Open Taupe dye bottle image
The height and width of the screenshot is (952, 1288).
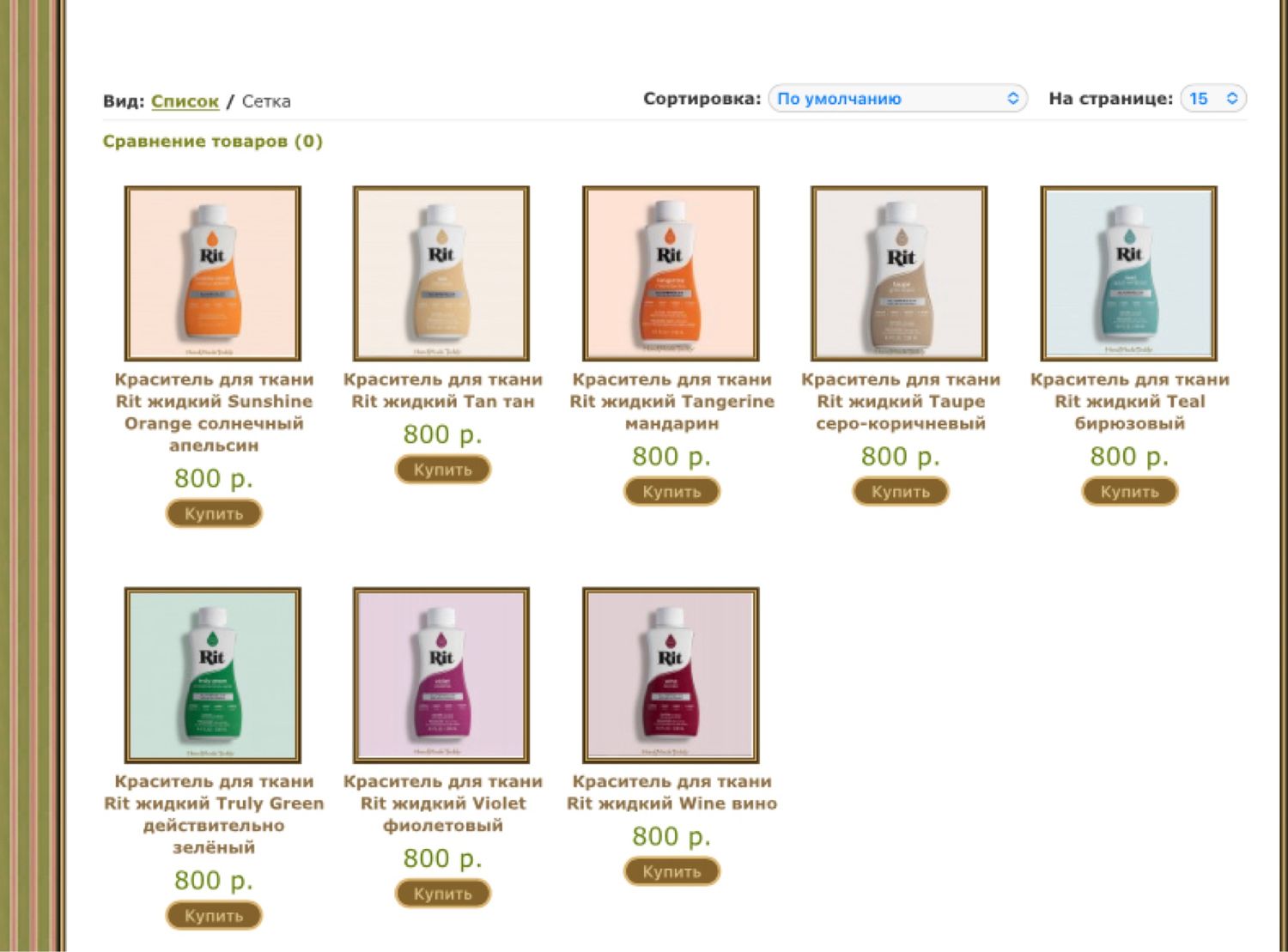point(899,274)
